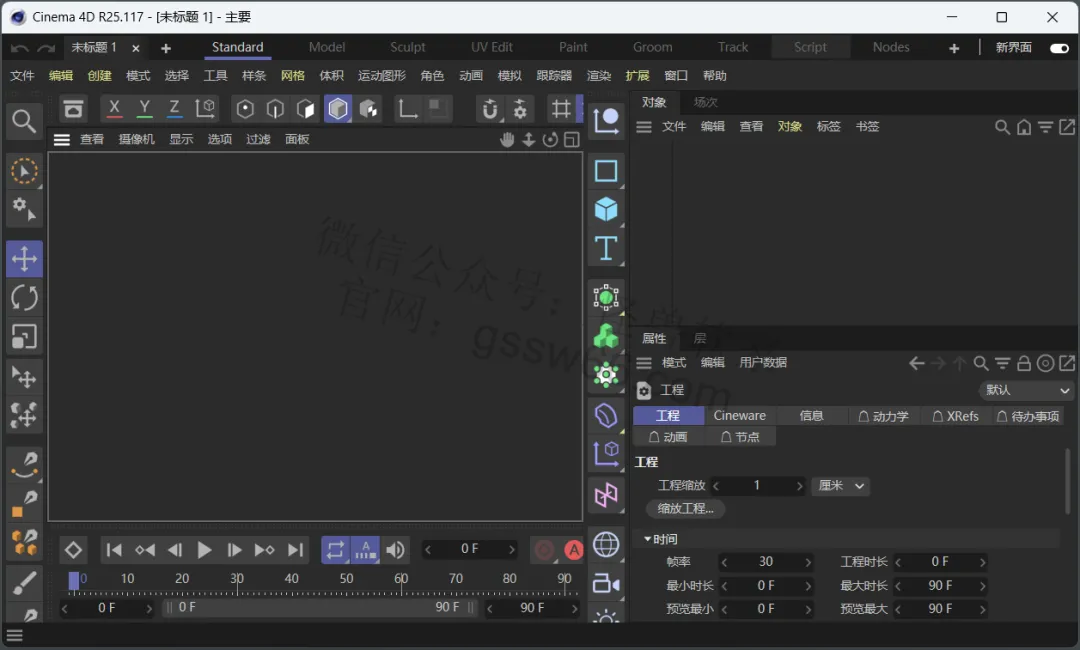The image size is (1080, 650).
Task: Jump to the animation end
Action: point(295,549)
